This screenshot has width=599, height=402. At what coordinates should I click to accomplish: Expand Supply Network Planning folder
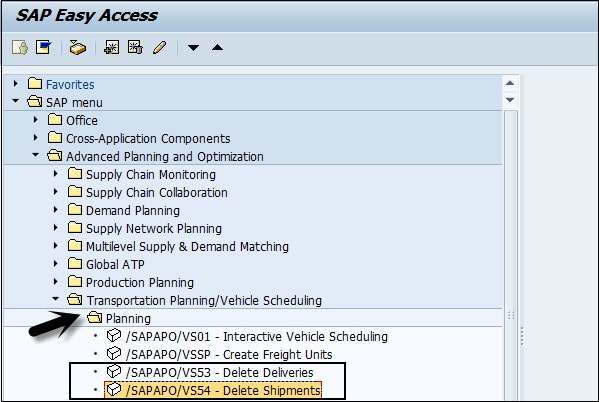pyautogui.click(x=56, y=227)
